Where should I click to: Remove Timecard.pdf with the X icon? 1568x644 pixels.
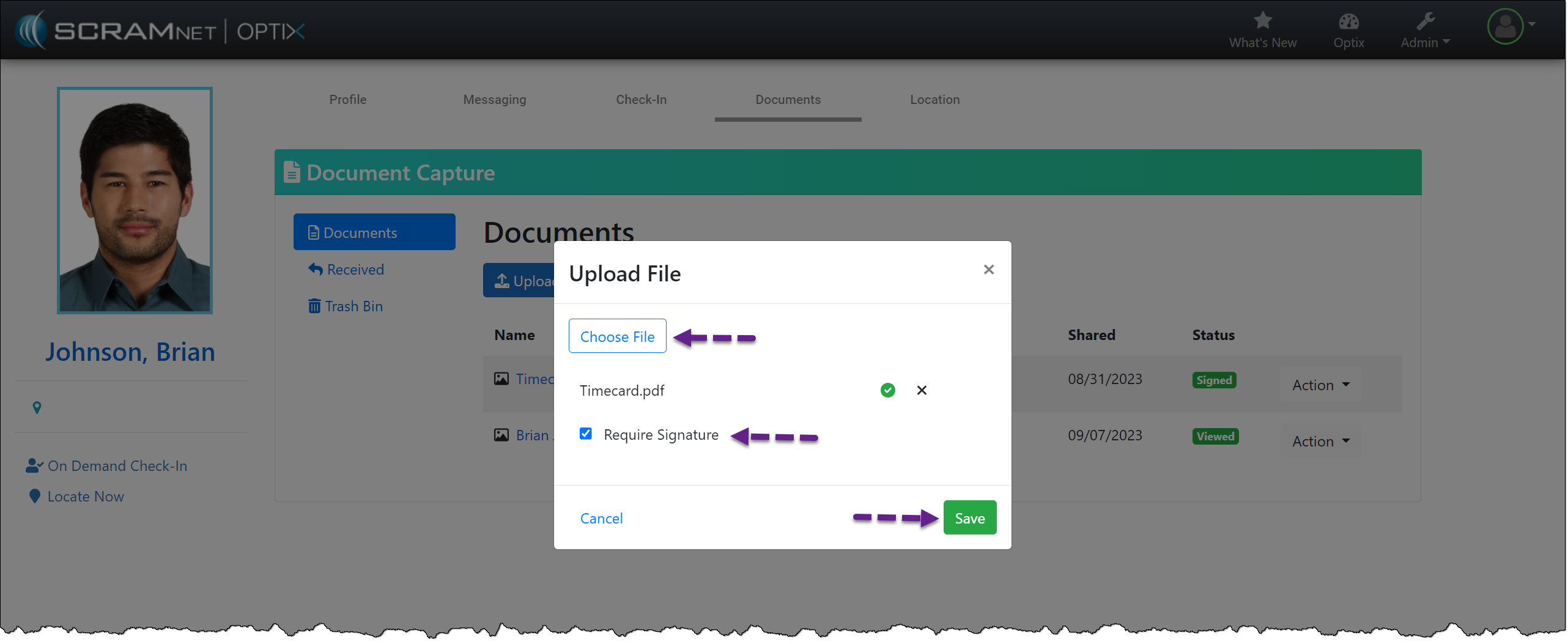click(921, 390)
